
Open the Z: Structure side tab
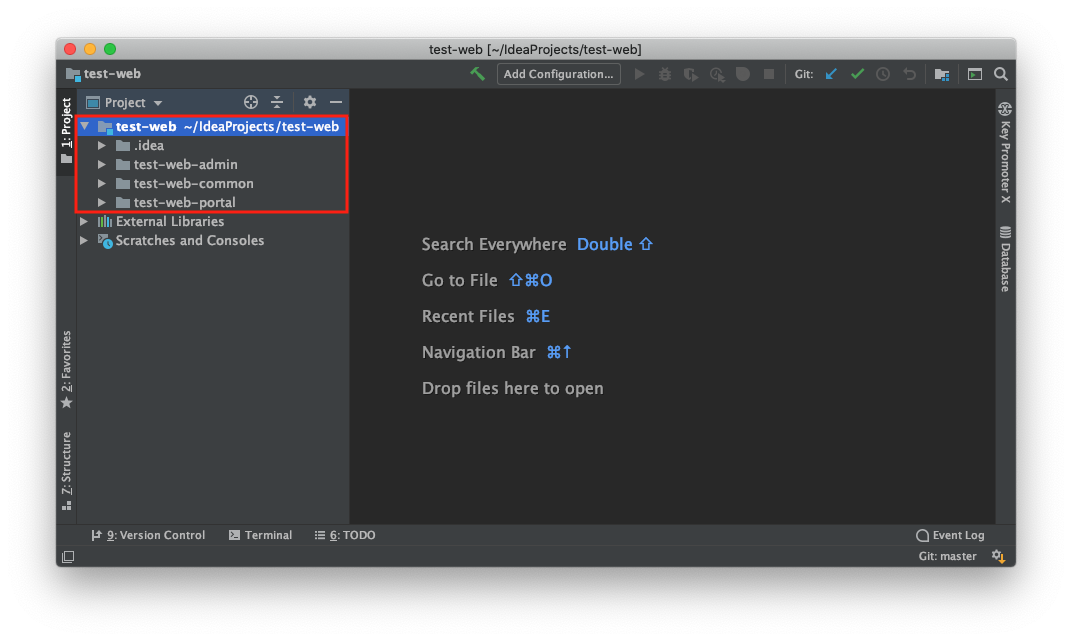point(66,471)
